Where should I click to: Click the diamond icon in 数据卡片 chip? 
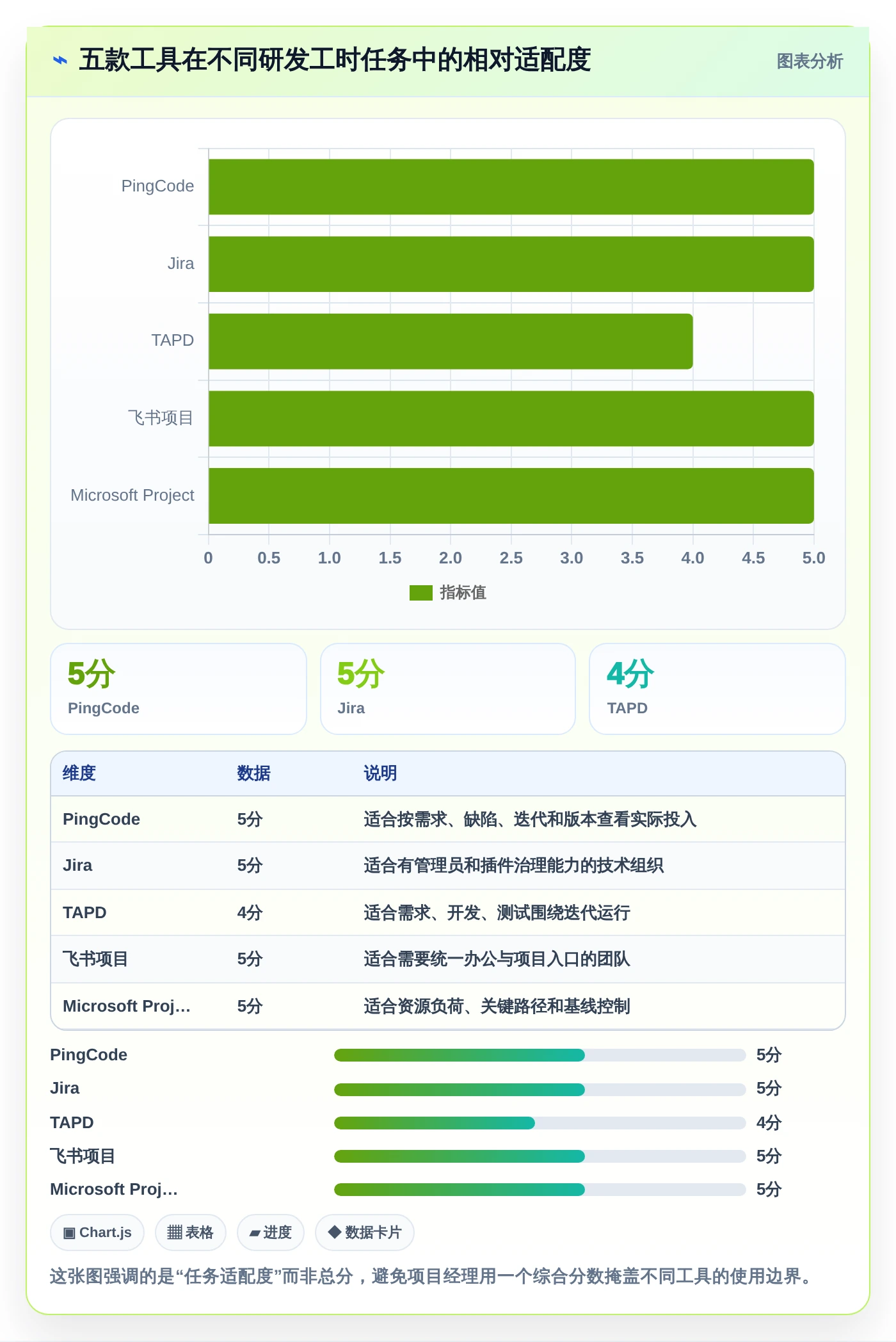334,1232
